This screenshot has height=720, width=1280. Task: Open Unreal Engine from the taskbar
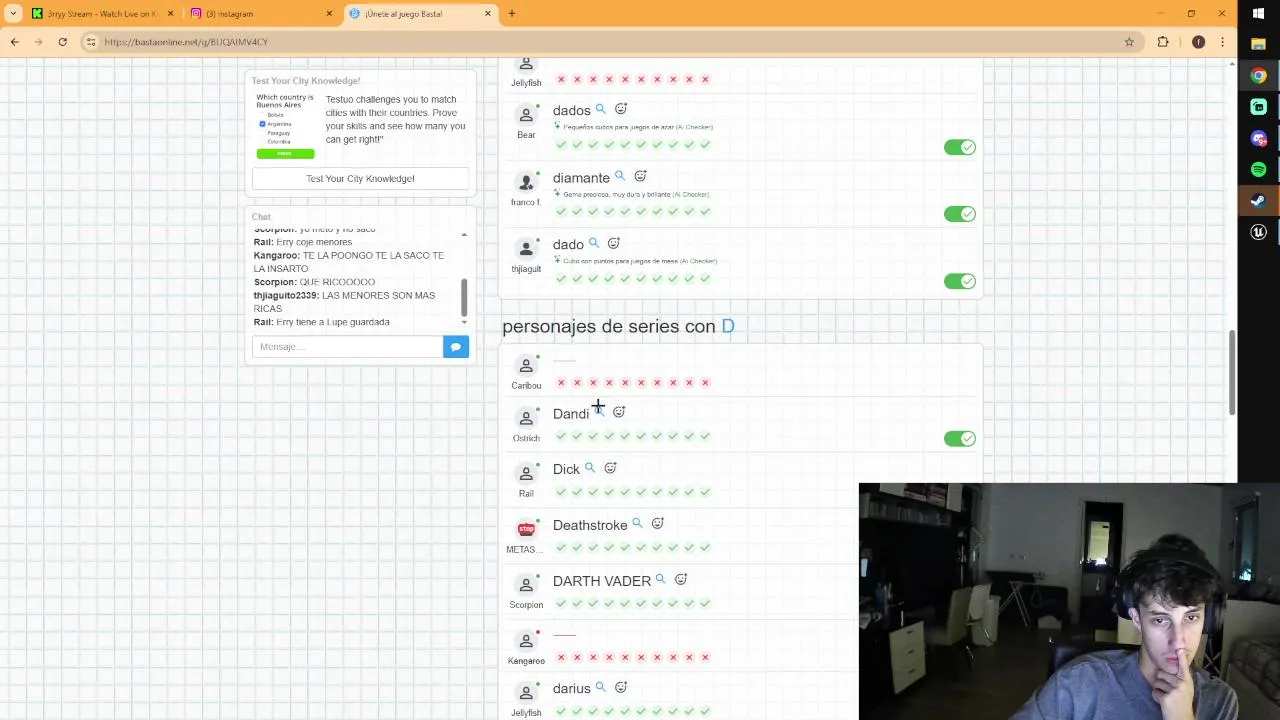pyautogui.click(x=1259, y=232)
